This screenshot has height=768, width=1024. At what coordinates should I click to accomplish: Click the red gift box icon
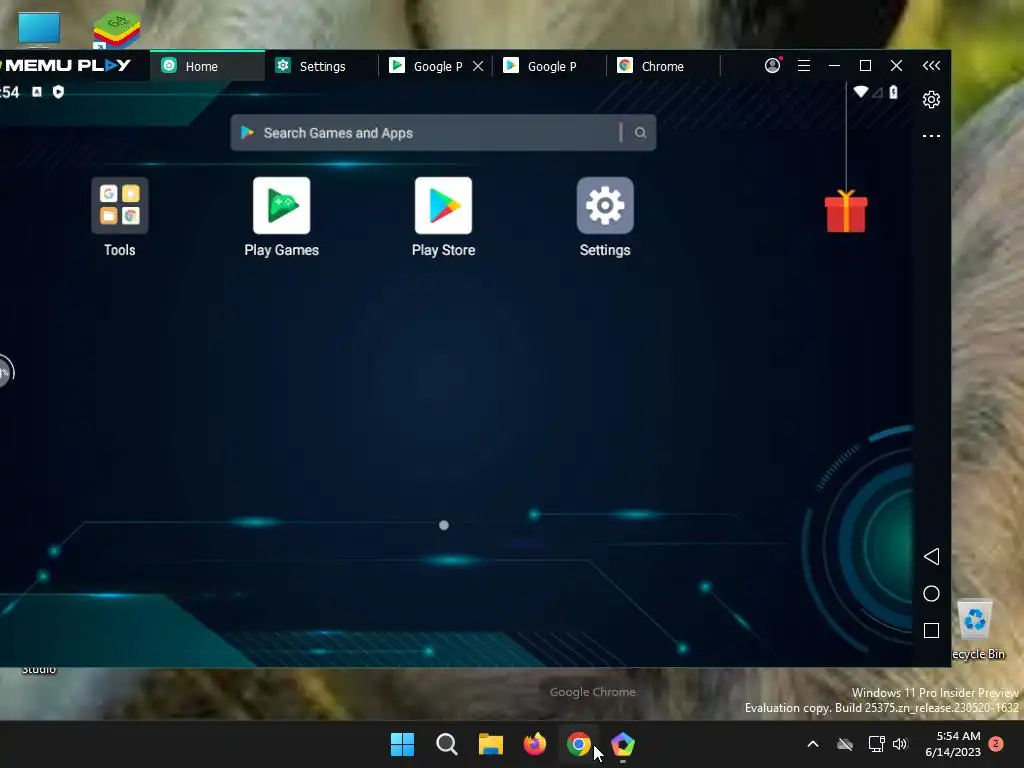point(846,212)
